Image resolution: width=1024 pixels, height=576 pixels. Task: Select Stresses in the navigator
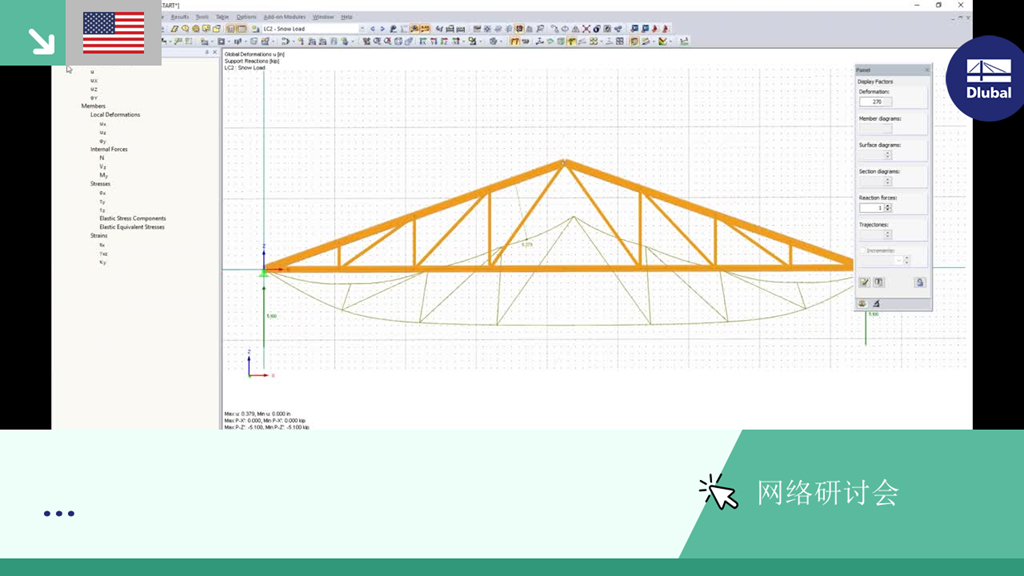100,184
